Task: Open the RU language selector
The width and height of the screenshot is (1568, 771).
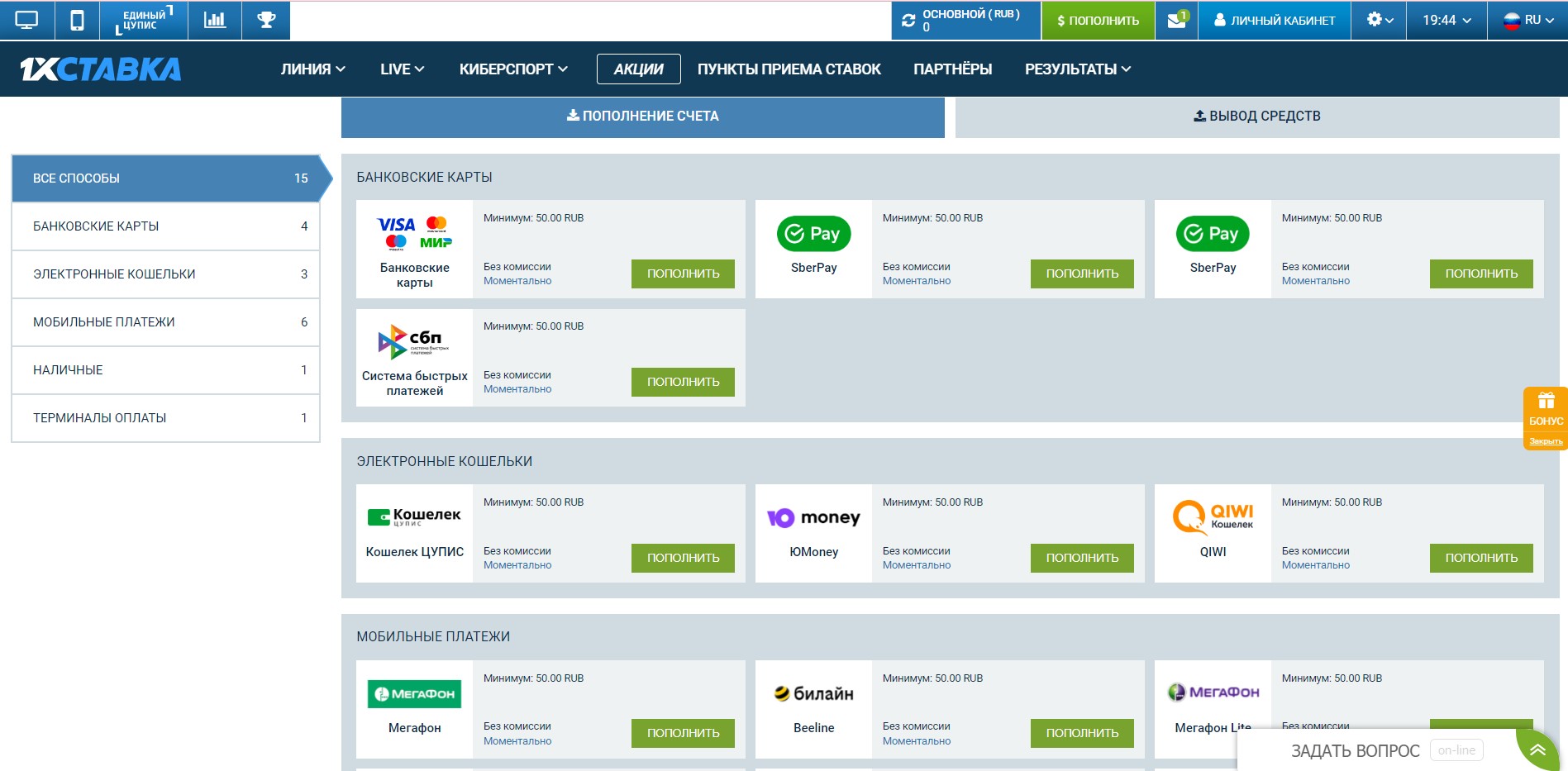Action: click(x=1527, y=20)
